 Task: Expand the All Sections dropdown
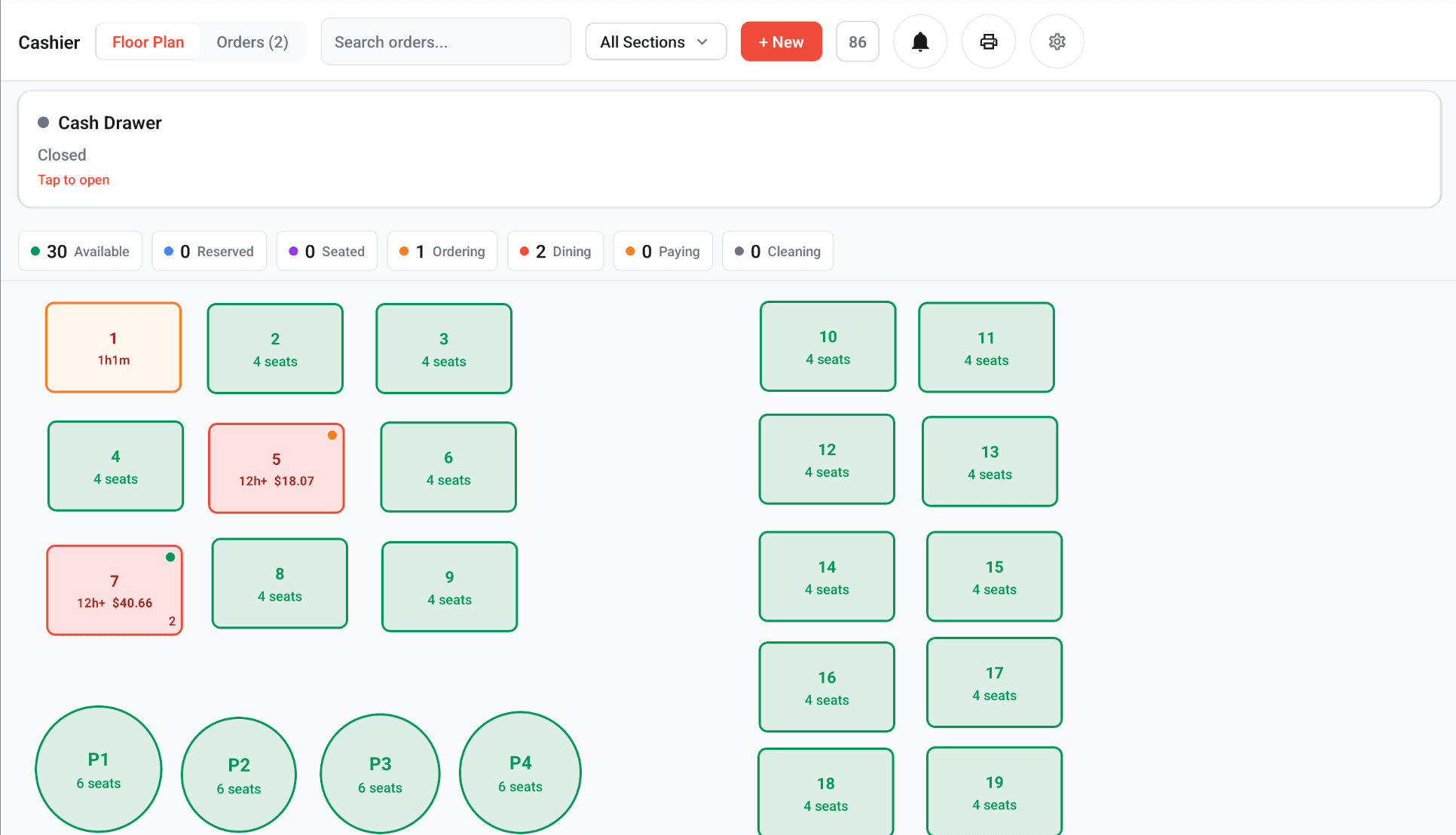tap(656, 42)
